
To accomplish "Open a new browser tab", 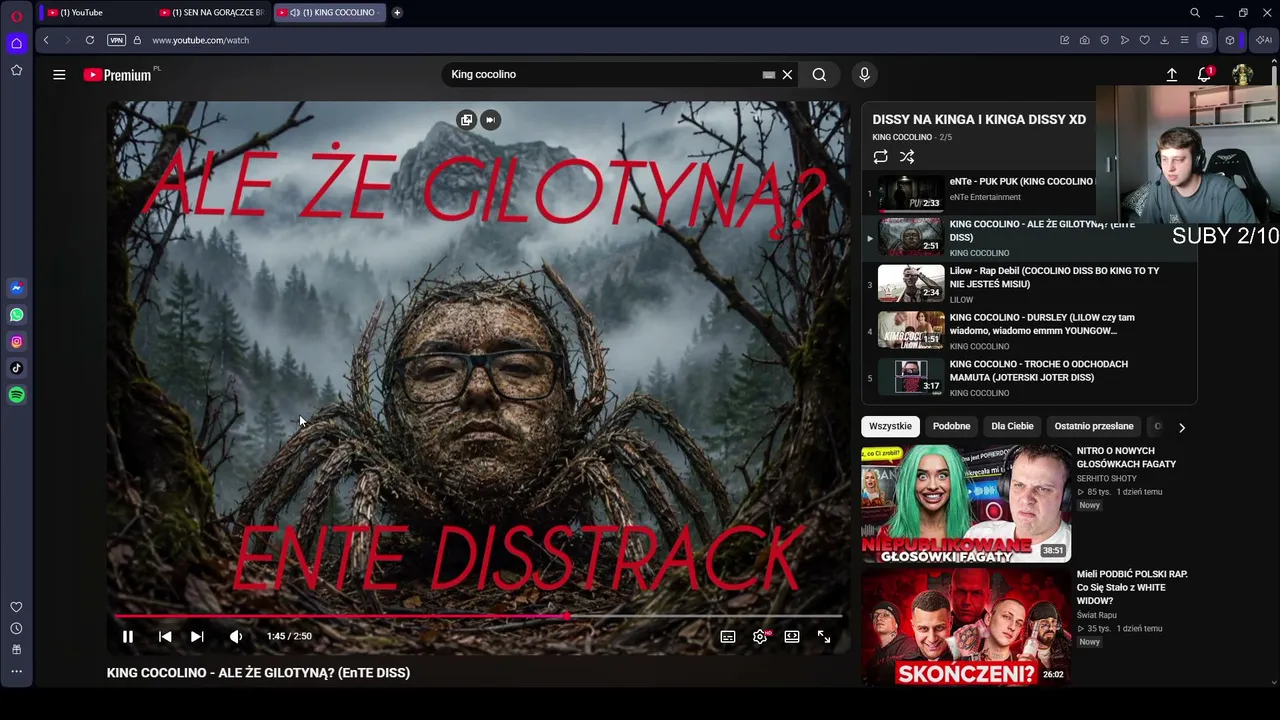I will tap(397, 12).
